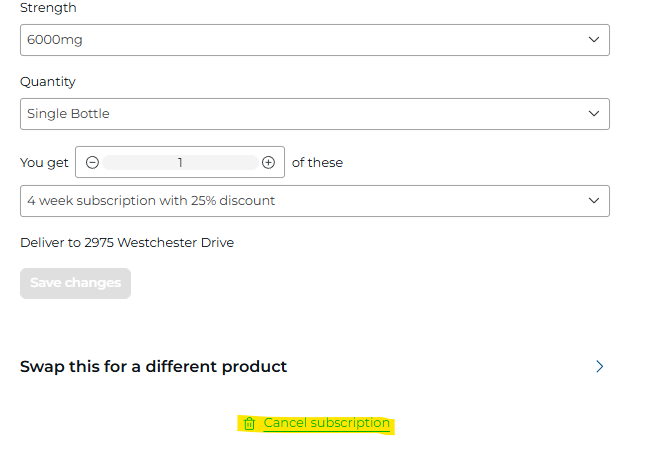Click the blank space right of Save changes
Image resolution: width=653 pixels, height=449 pixels.
(350, 283)
